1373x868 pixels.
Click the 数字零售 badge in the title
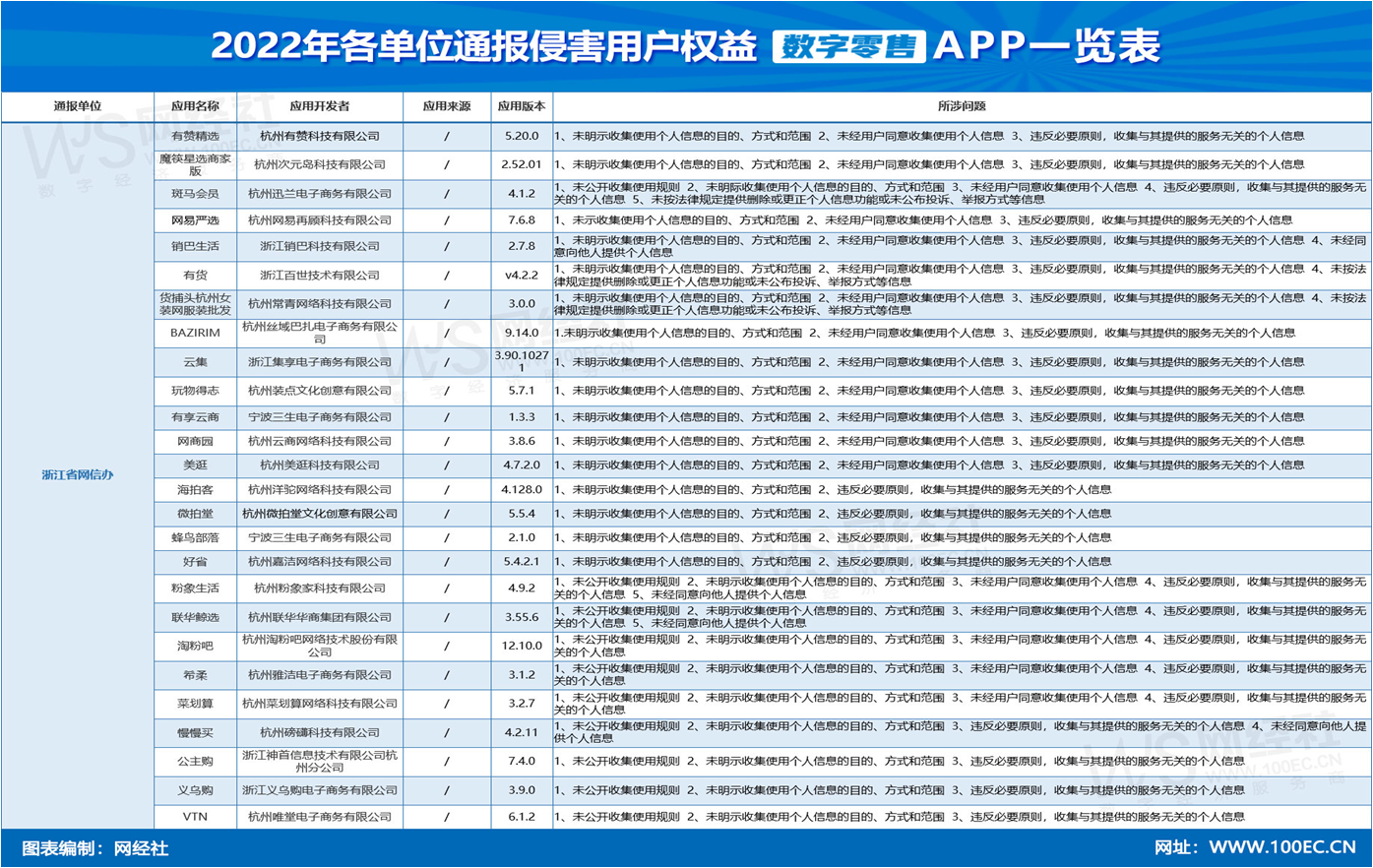point(848,46)
